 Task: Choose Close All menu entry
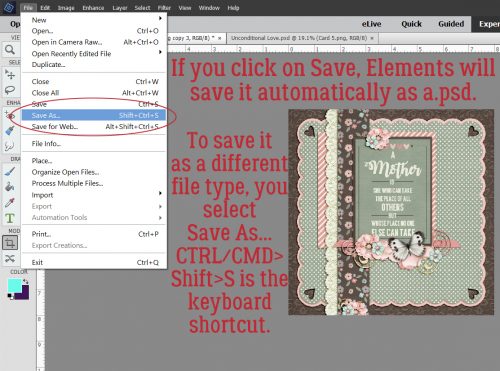coord(94,93)
